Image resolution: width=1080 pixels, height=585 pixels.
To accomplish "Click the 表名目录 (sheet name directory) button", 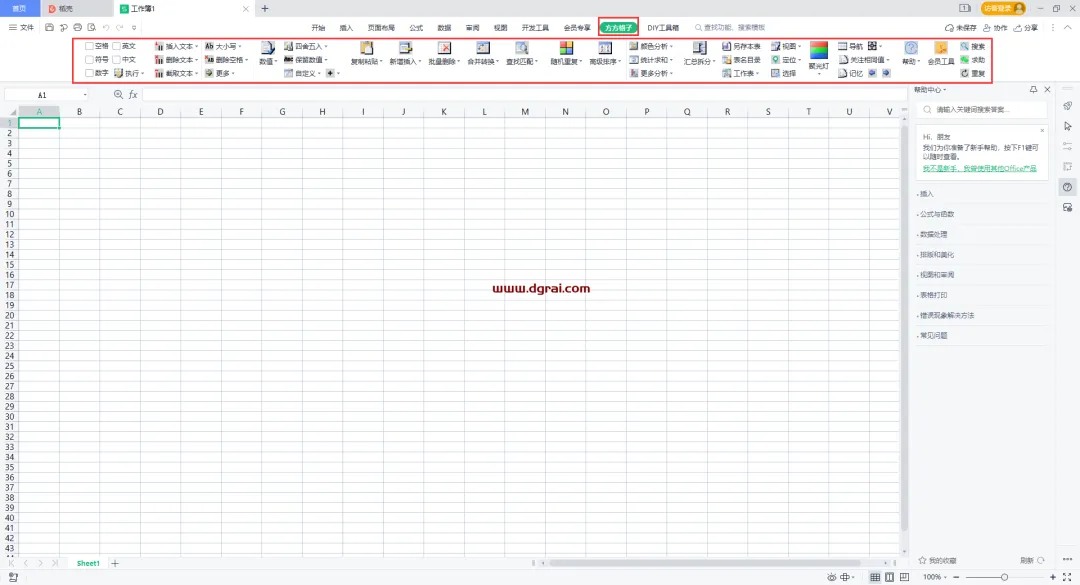I will tap(741, 60).
